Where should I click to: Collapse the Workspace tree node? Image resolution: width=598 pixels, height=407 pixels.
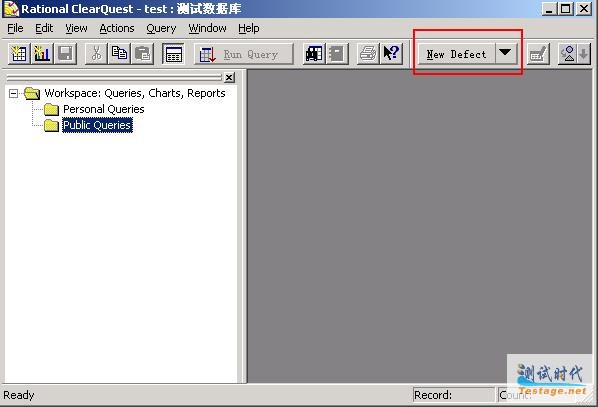pos(13,93)
